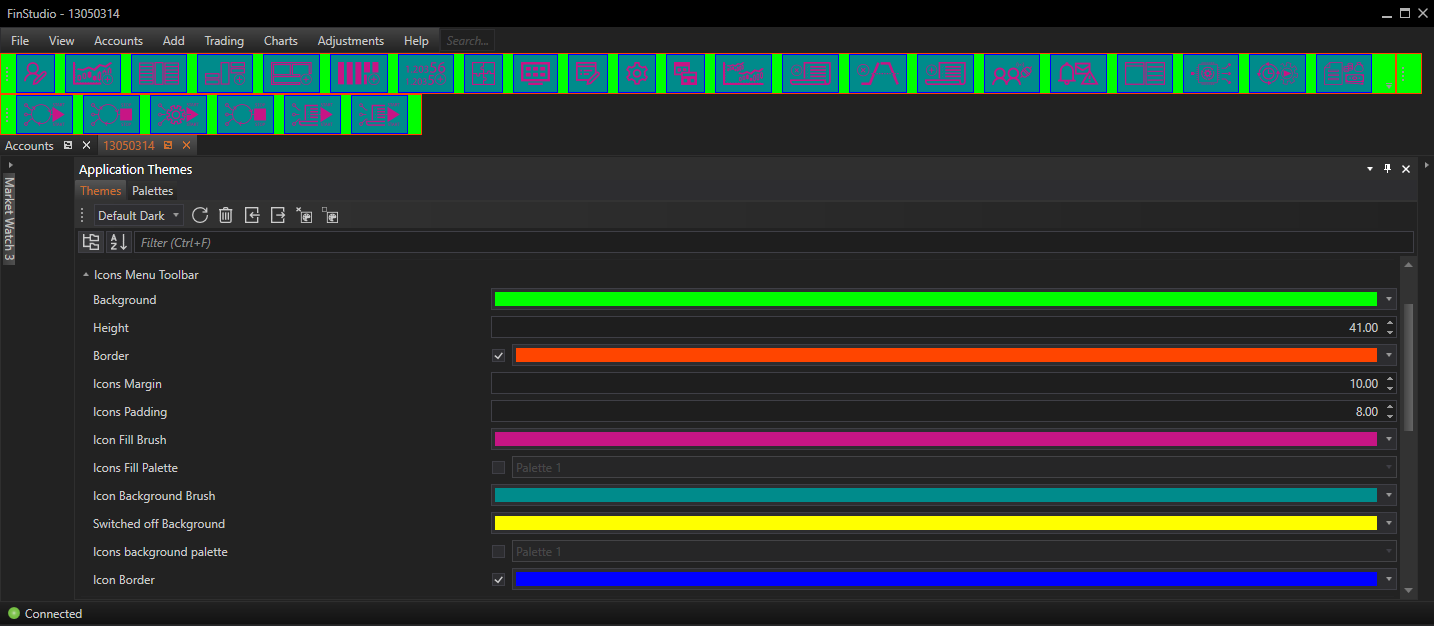Switch to the Palettes tab
Screen dimensions: 1434x626
tap(152, 191)
